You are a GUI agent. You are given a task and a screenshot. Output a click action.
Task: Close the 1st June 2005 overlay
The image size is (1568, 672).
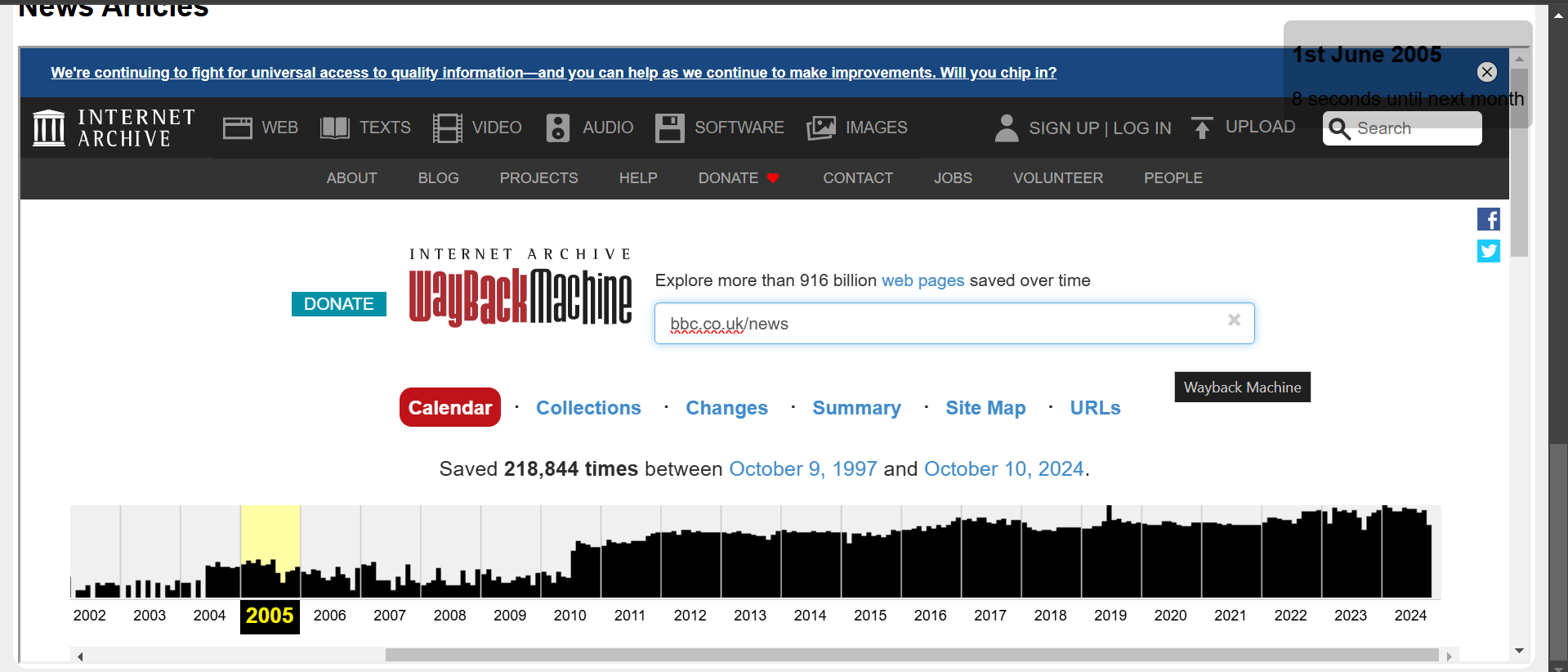pyautogui.click(x=1487, y=72)
